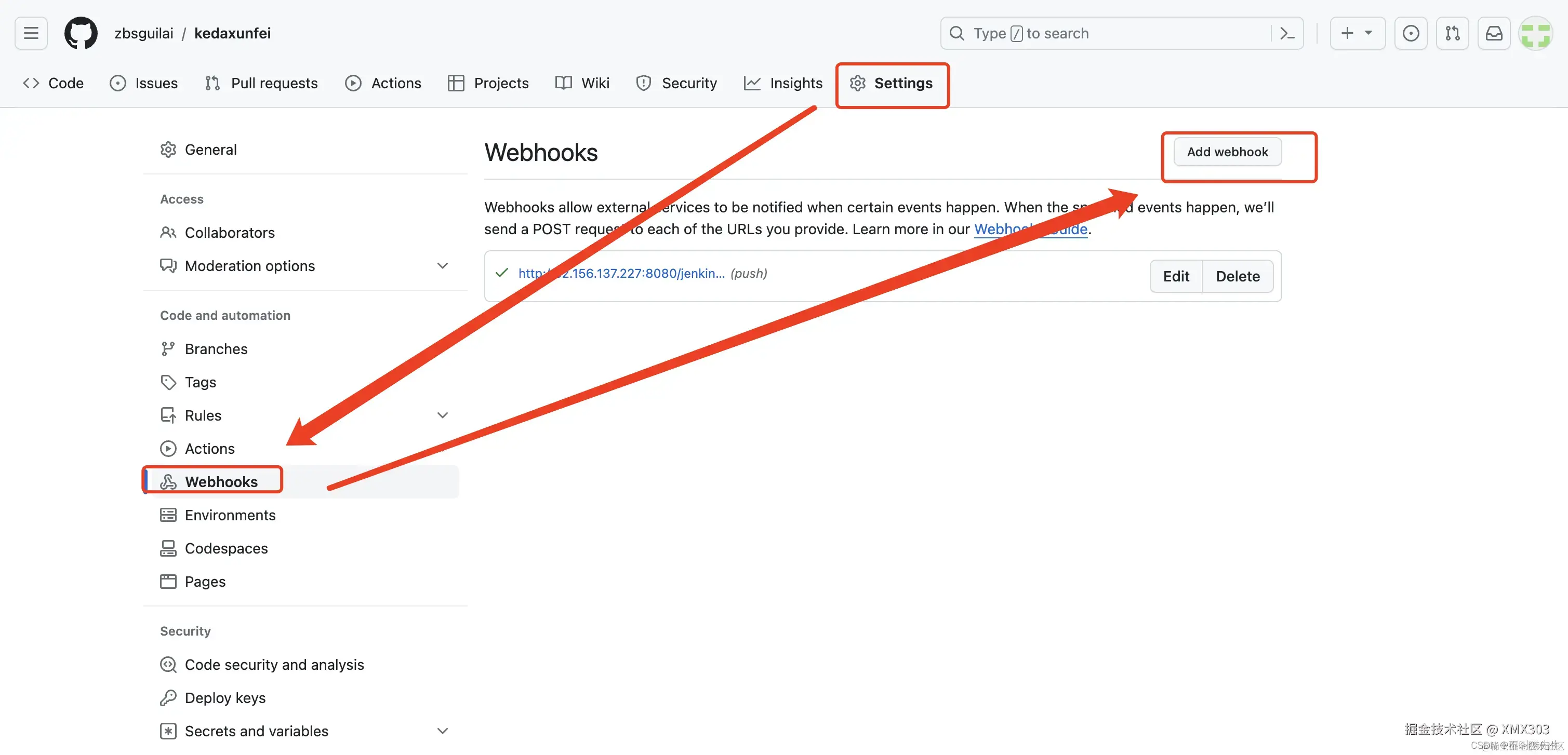Click the GitHub Octocat logo

click(x=81, y=33)
